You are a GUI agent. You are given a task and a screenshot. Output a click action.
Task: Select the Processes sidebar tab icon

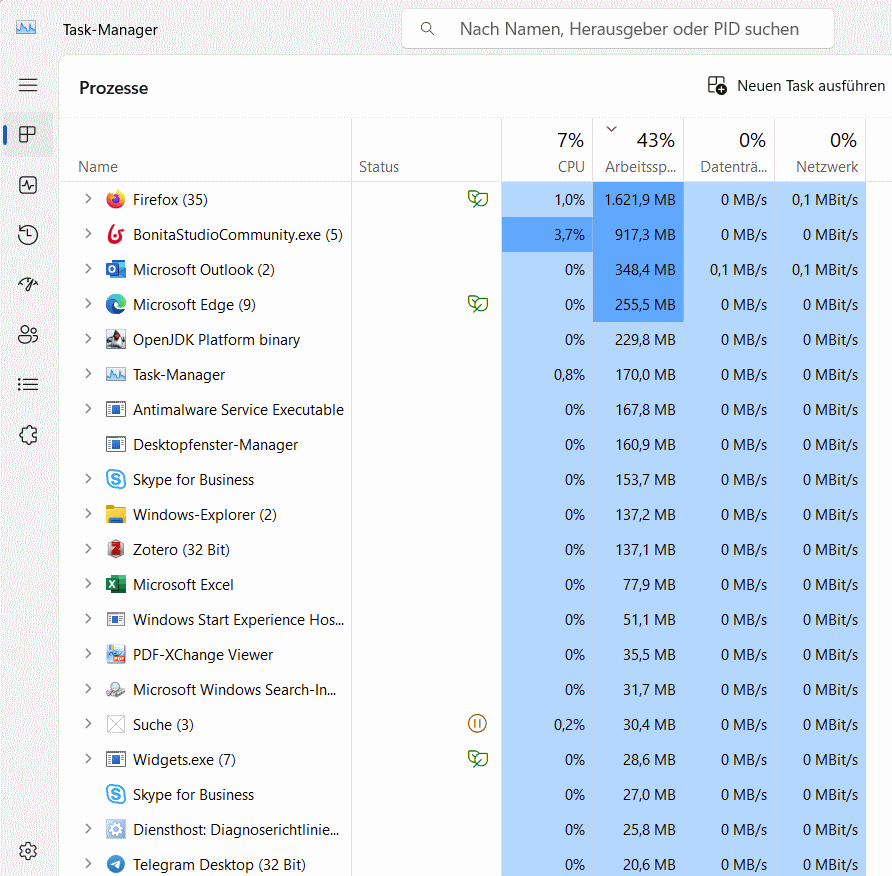coord(27,134)
